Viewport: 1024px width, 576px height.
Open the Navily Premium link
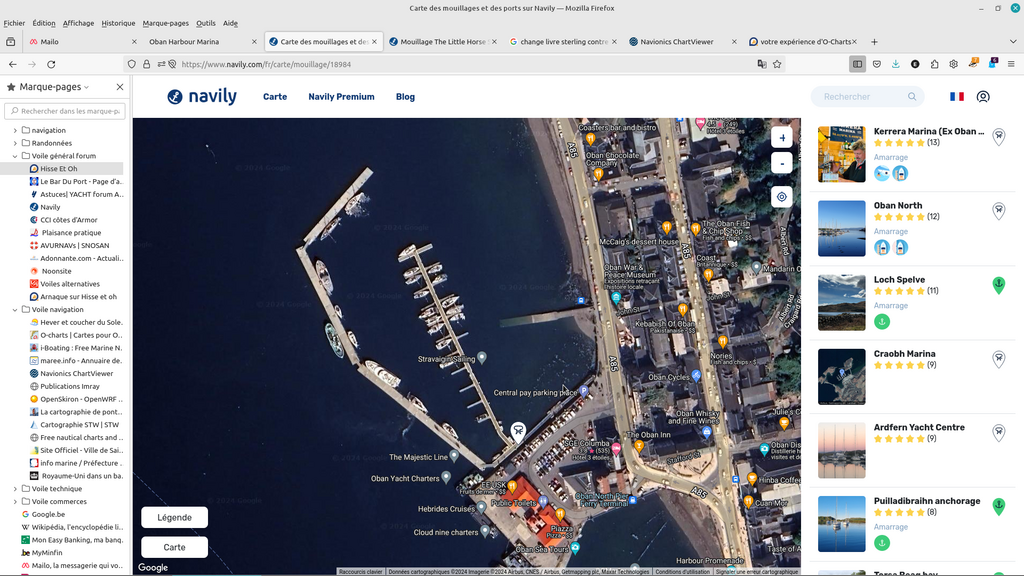(342, 97)
